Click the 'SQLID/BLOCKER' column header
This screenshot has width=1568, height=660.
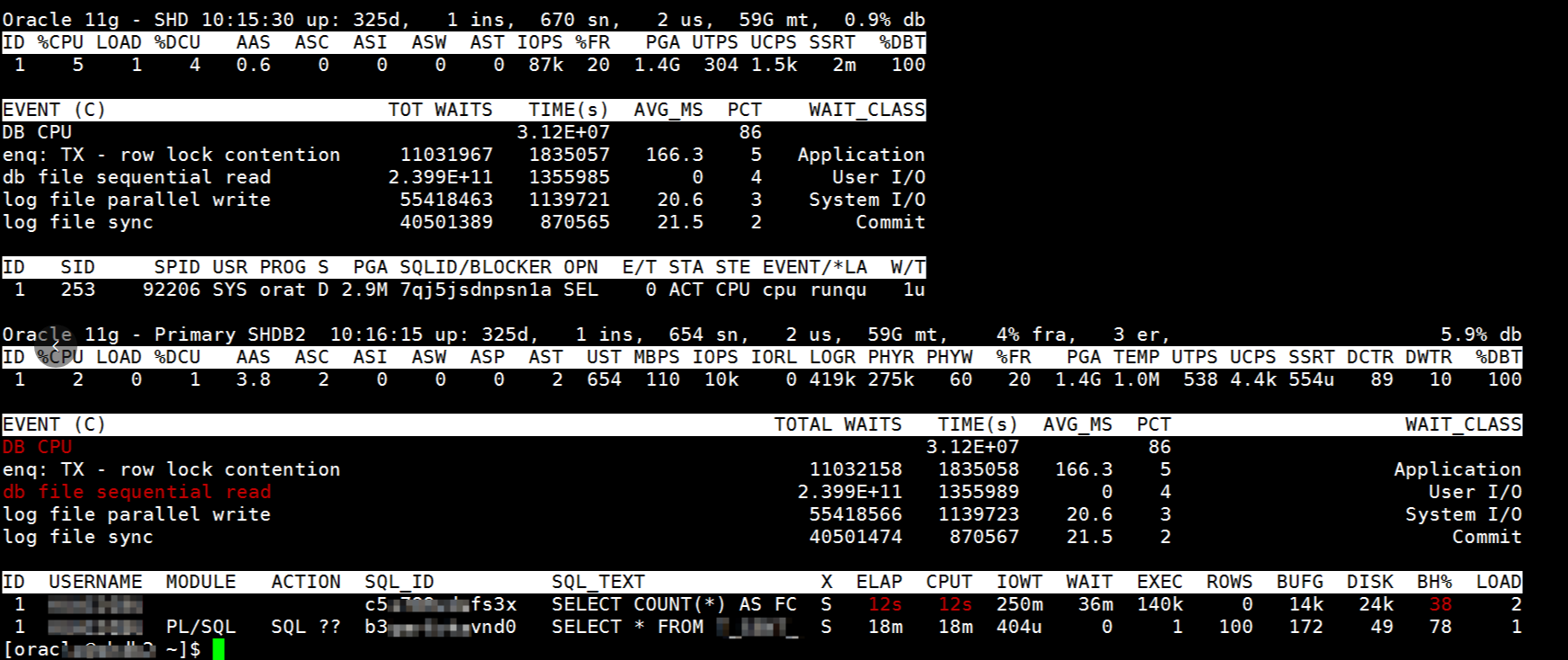click(x=476, y=267)
